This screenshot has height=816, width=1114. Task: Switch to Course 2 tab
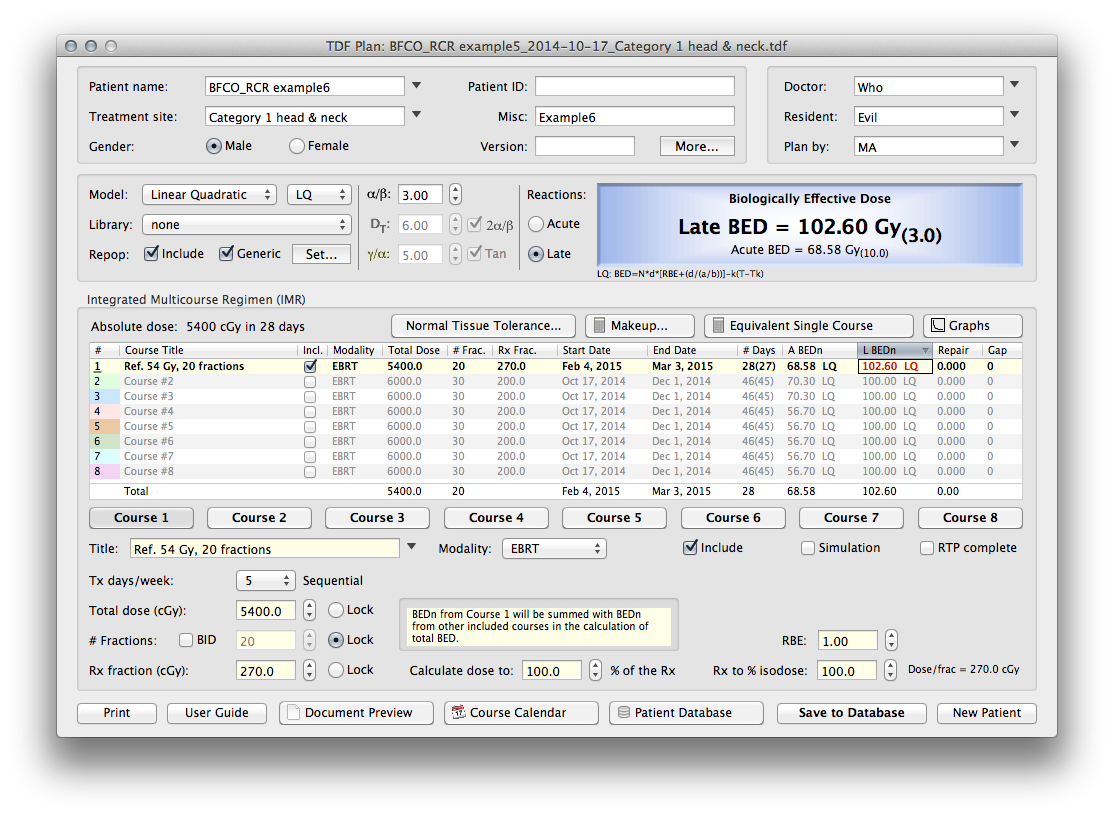coord(259,518)
